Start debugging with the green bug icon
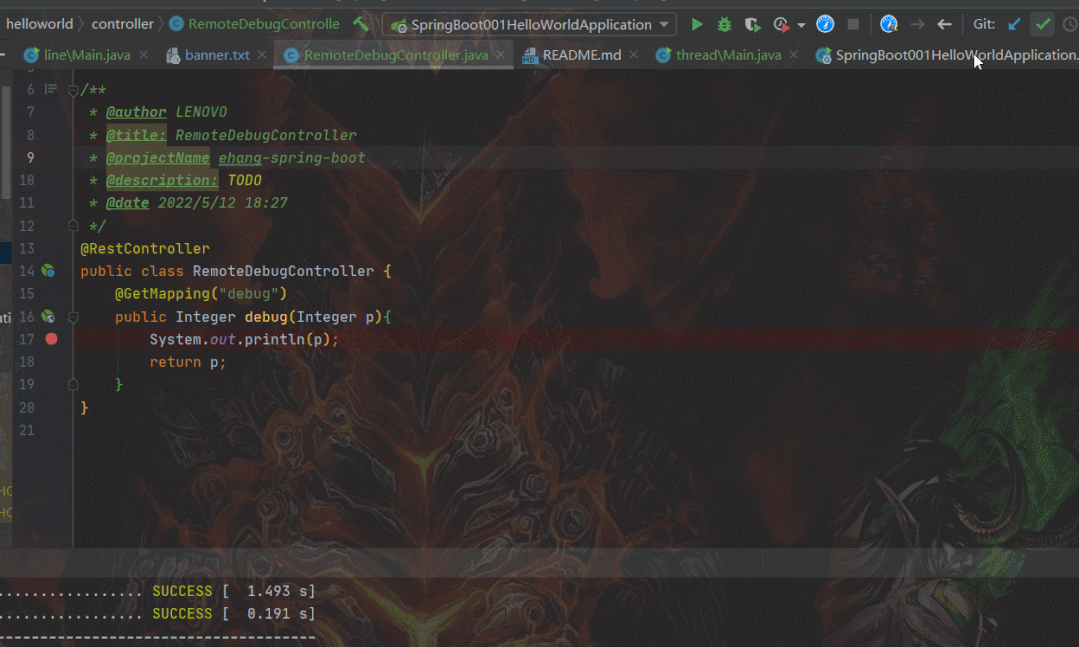 coord(724,25)
